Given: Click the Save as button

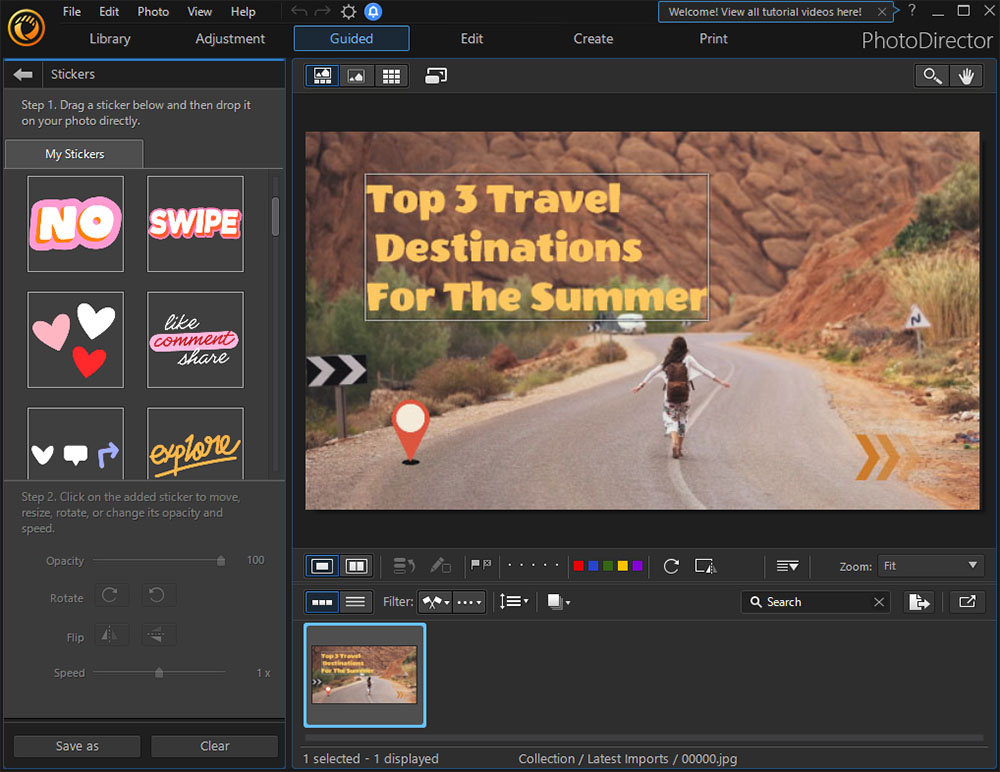Looking at the screenshot, I should point(76,745).
